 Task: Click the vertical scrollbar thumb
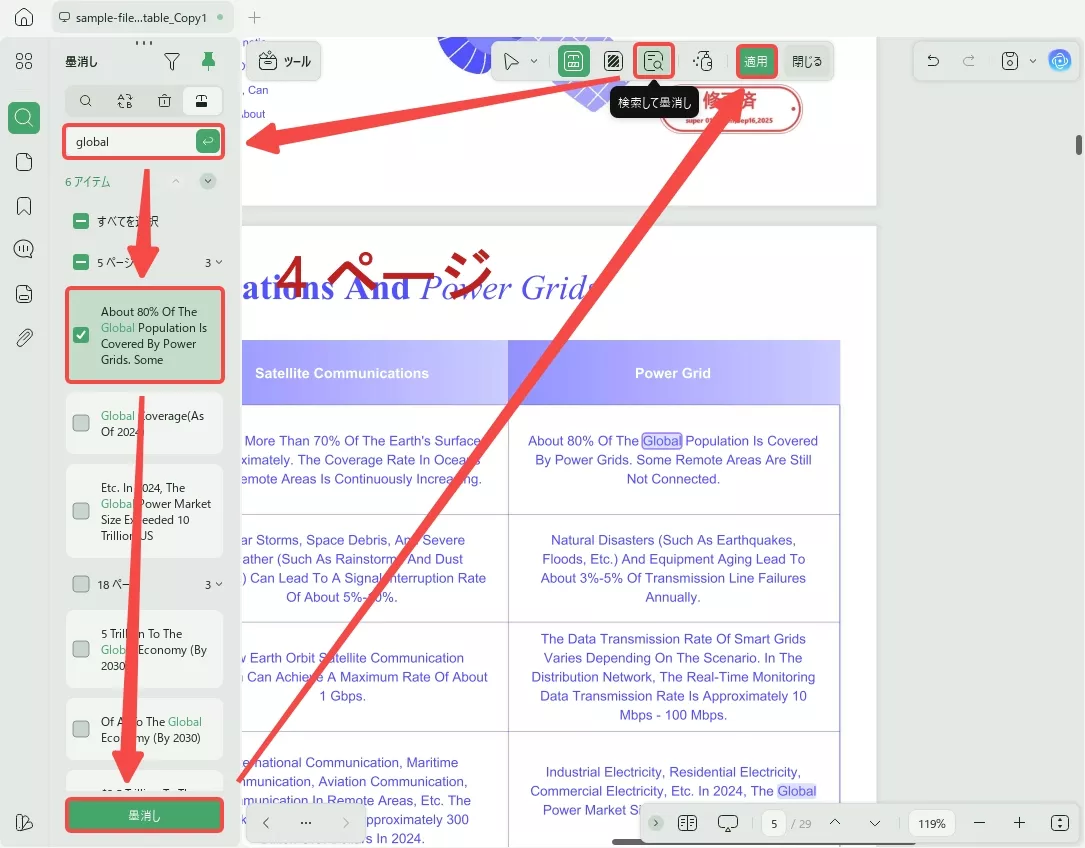(1078, 145)
